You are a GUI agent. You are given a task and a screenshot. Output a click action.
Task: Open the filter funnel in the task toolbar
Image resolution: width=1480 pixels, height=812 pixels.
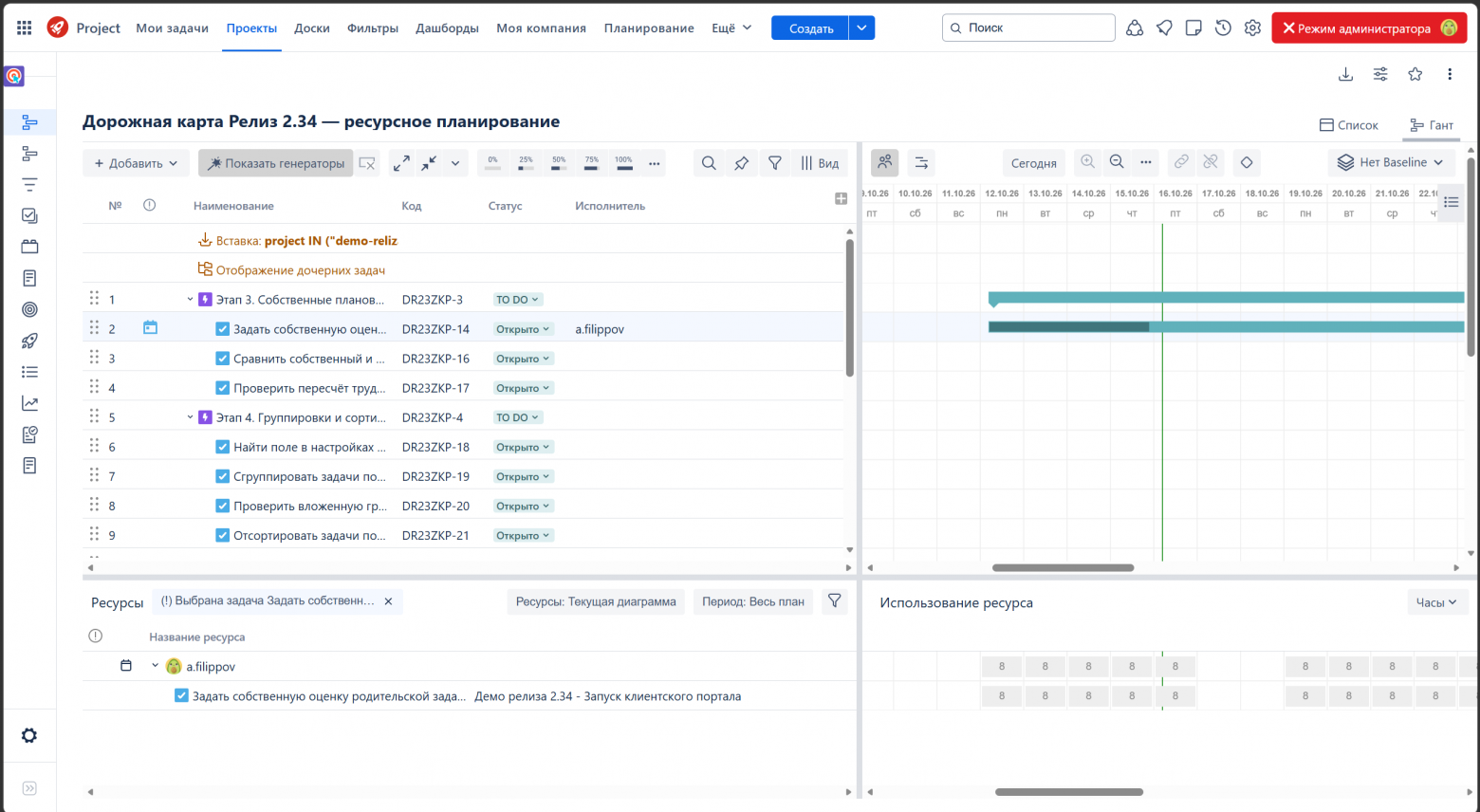coord(775,163)
